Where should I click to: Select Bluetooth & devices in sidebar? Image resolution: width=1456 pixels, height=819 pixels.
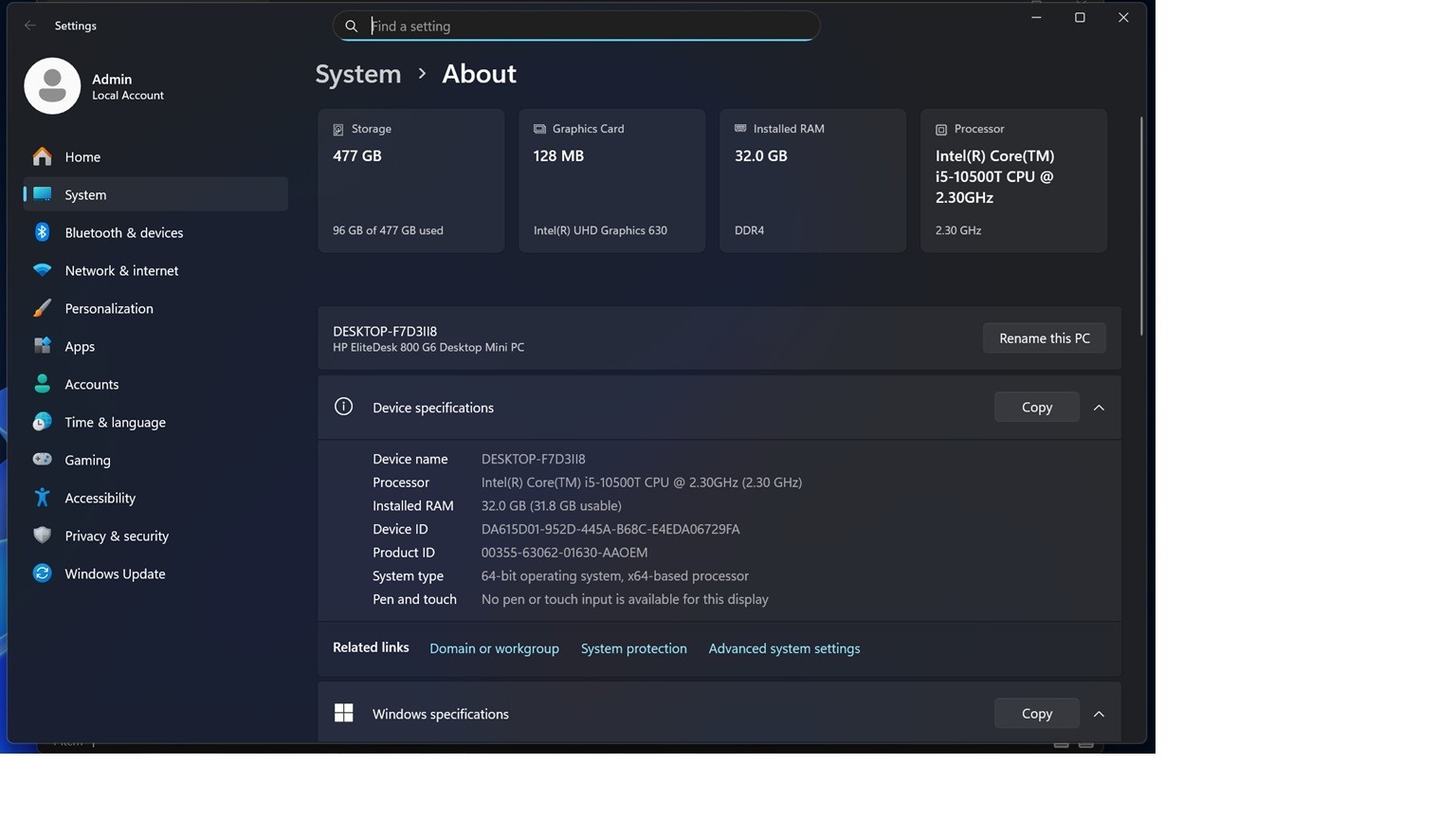tap(155, 232)
